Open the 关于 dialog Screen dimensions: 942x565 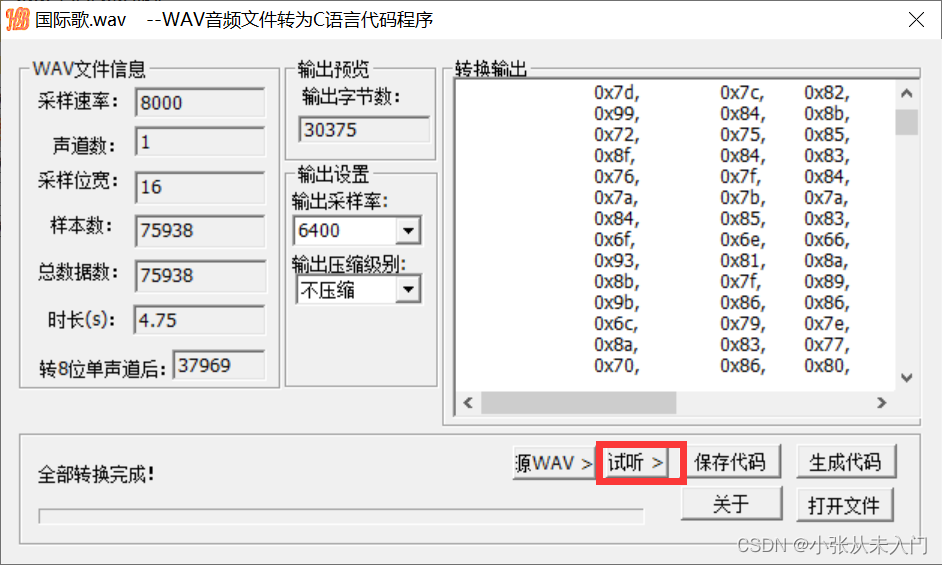(x=731, y=504)
